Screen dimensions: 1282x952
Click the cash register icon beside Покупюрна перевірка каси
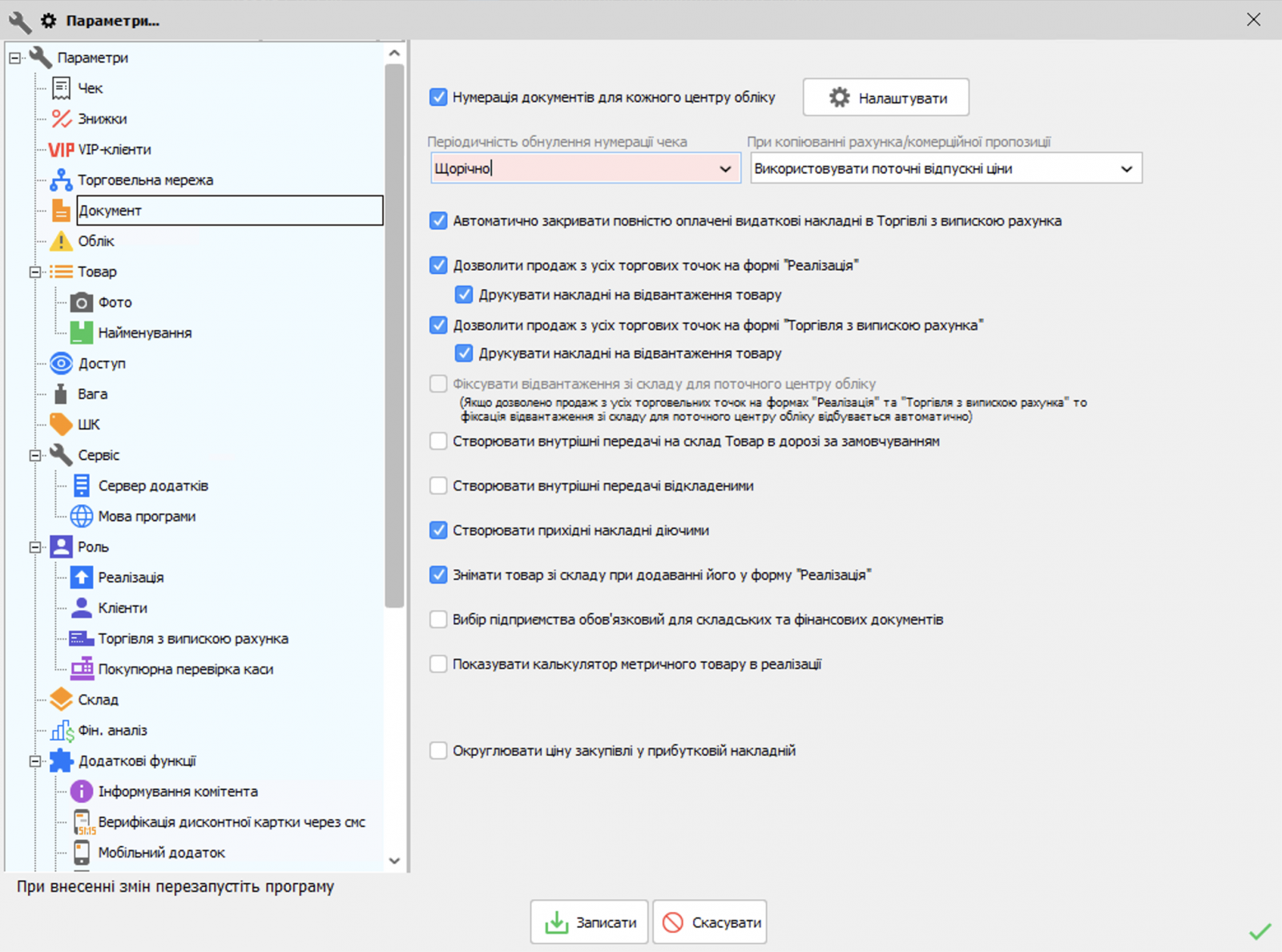[x=81, y=669]
